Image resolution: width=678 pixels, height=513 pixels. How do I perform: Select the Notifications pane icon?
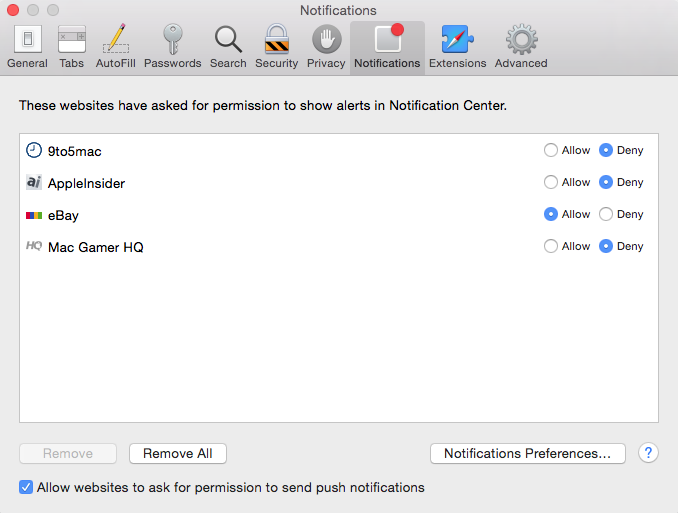tap(387, 47)
